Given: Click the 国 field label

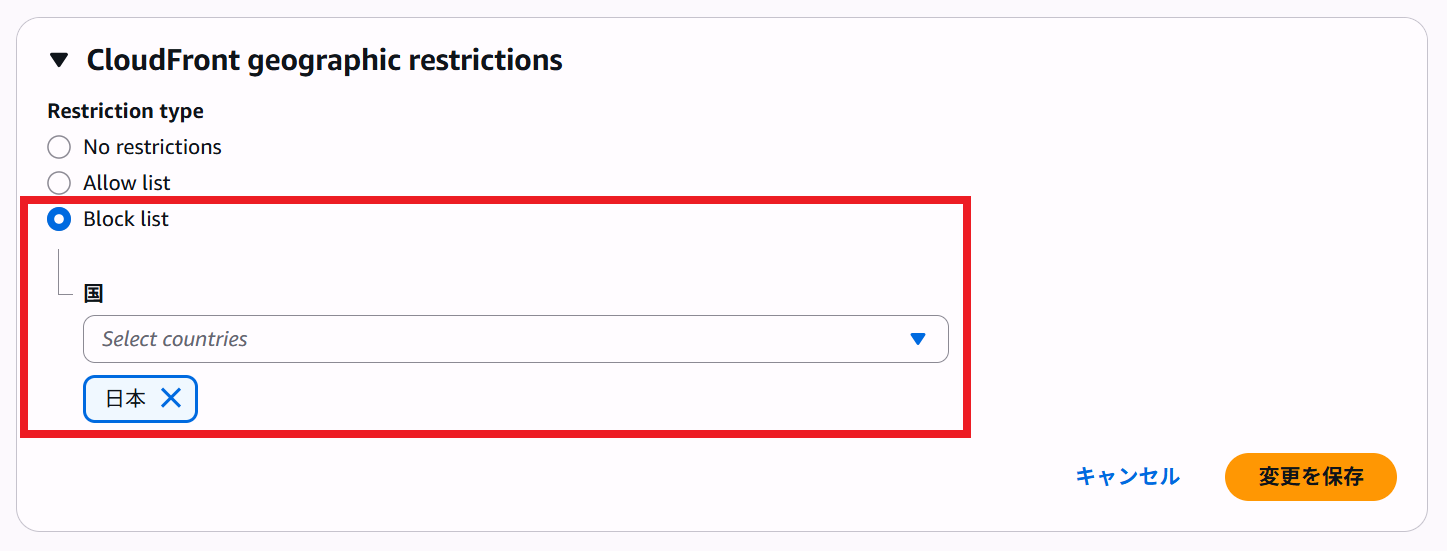Looking at the screenshot, I should tap(94, 293).
